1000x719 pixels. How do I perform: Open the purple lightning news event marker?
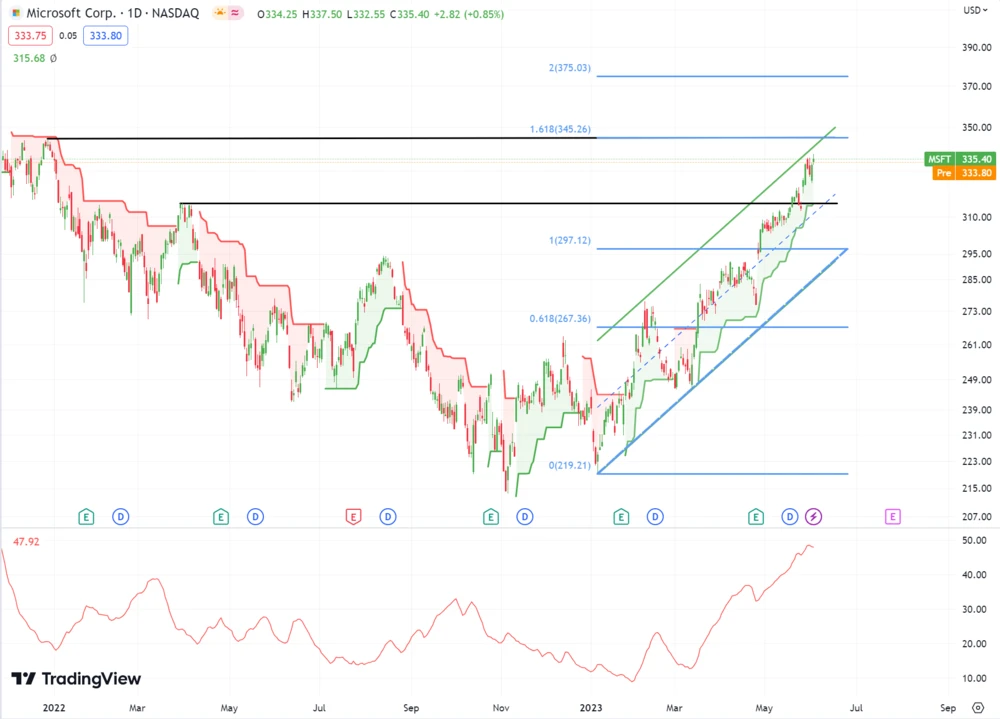click(x=814, y=517)
